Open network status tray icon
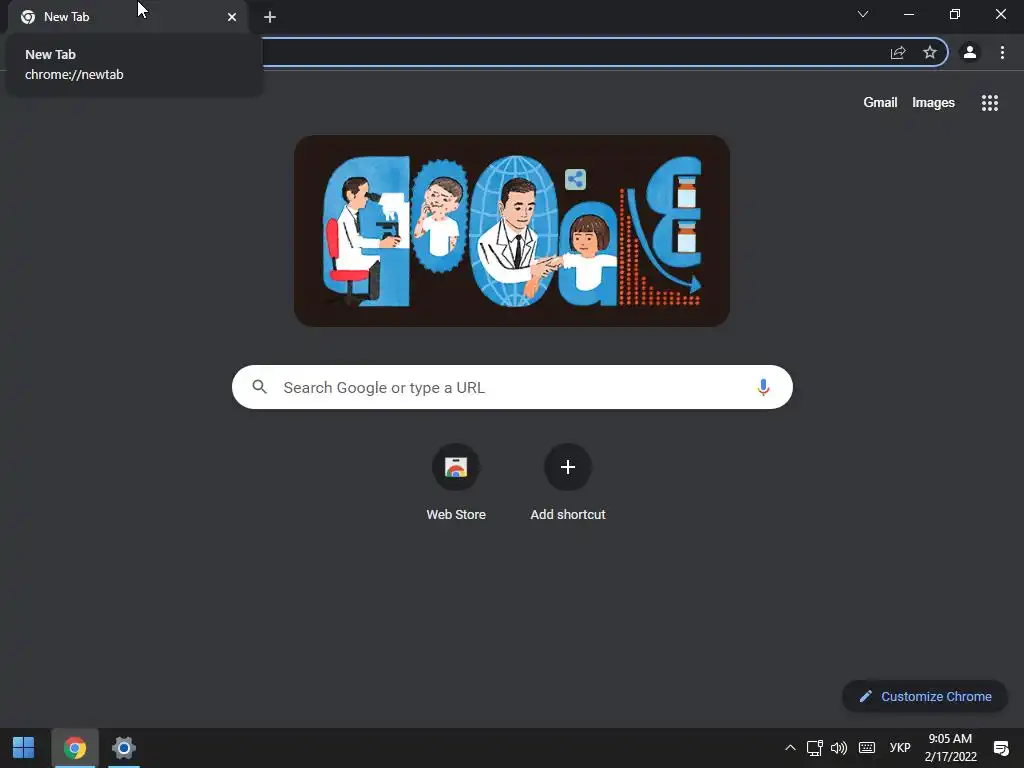Screen dimensions: 1024x768 (x=814, y=748)
